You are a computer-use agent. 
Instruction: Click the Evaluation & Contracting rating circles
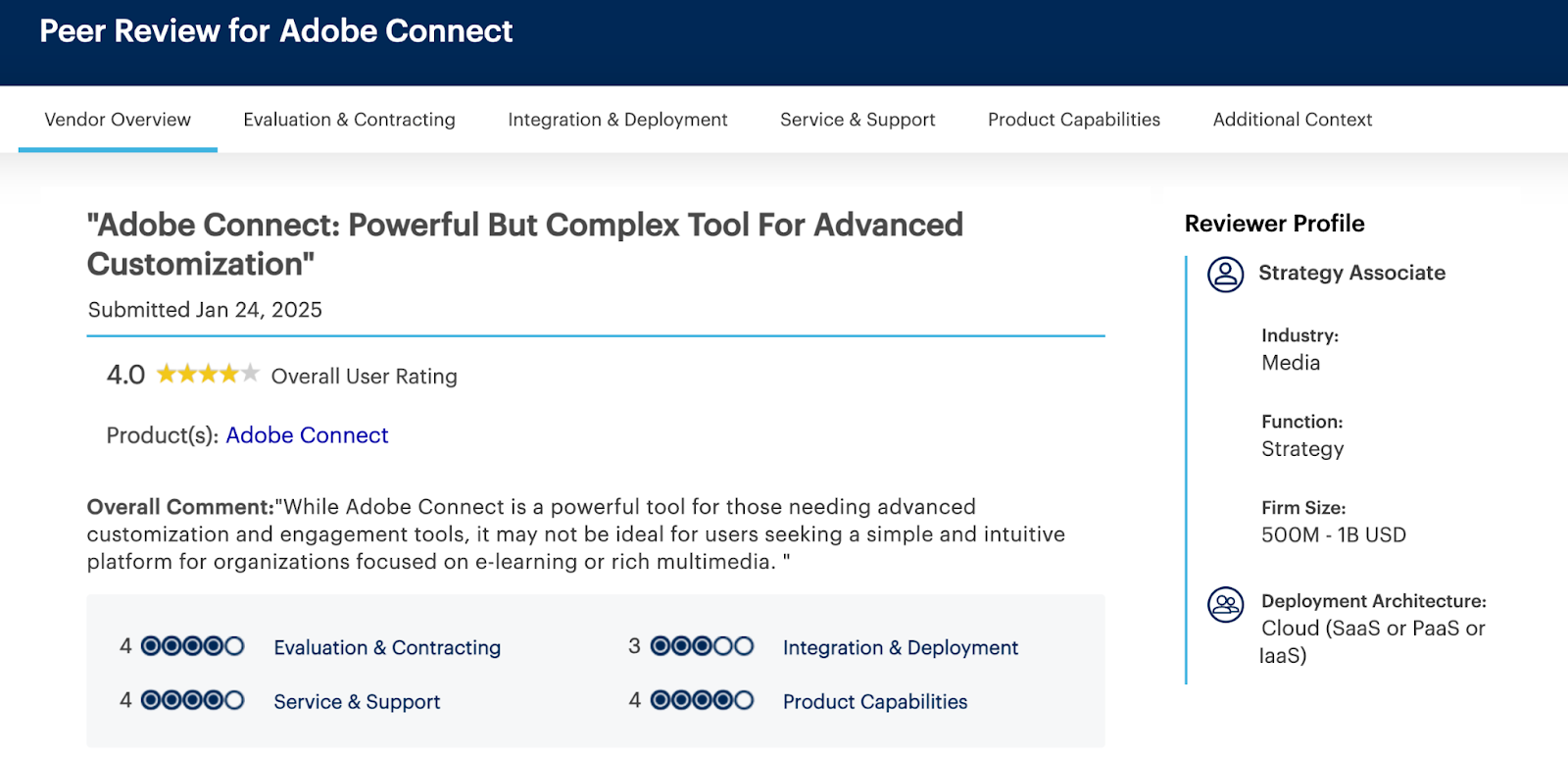tap(192, 646)
